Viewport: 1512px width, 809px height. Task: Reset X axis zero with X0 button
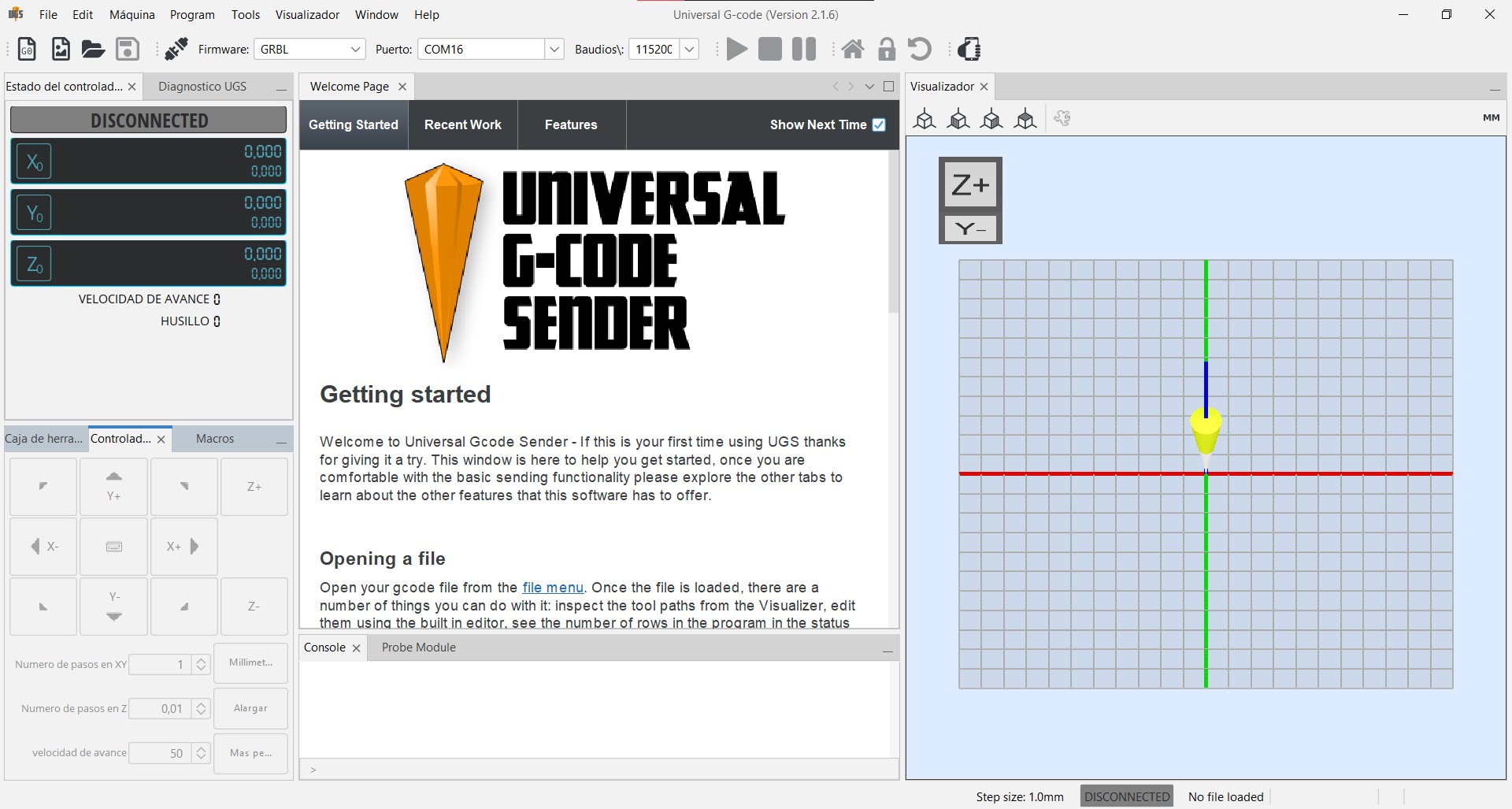coord(35,161)
